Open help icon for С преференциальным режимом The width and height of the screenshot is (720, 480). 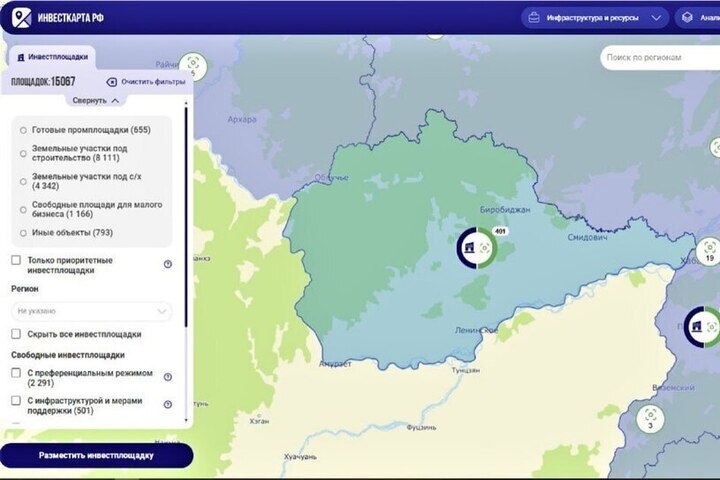(x=168, y=377)
